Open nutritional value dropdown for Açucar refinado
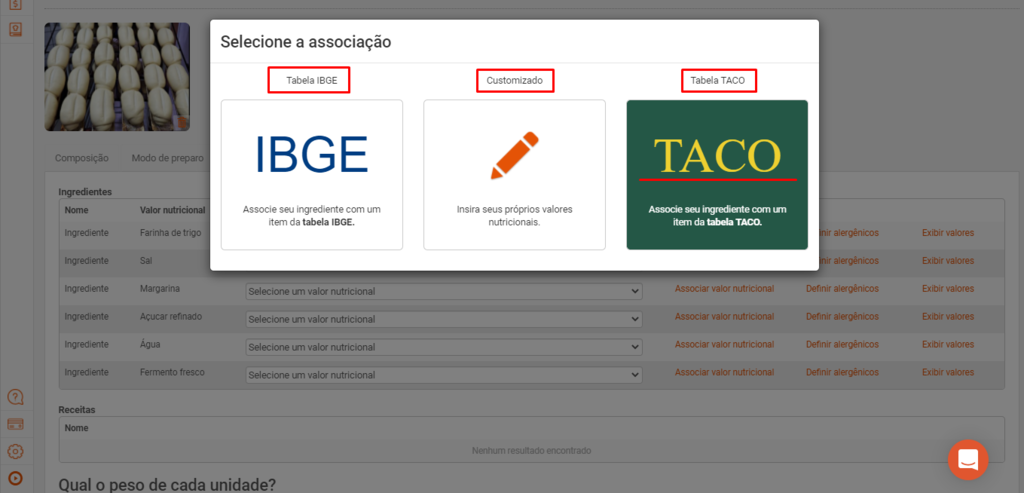Image resolution: width=1024 pixels, height=493 pixels. (x=444, y=319)
